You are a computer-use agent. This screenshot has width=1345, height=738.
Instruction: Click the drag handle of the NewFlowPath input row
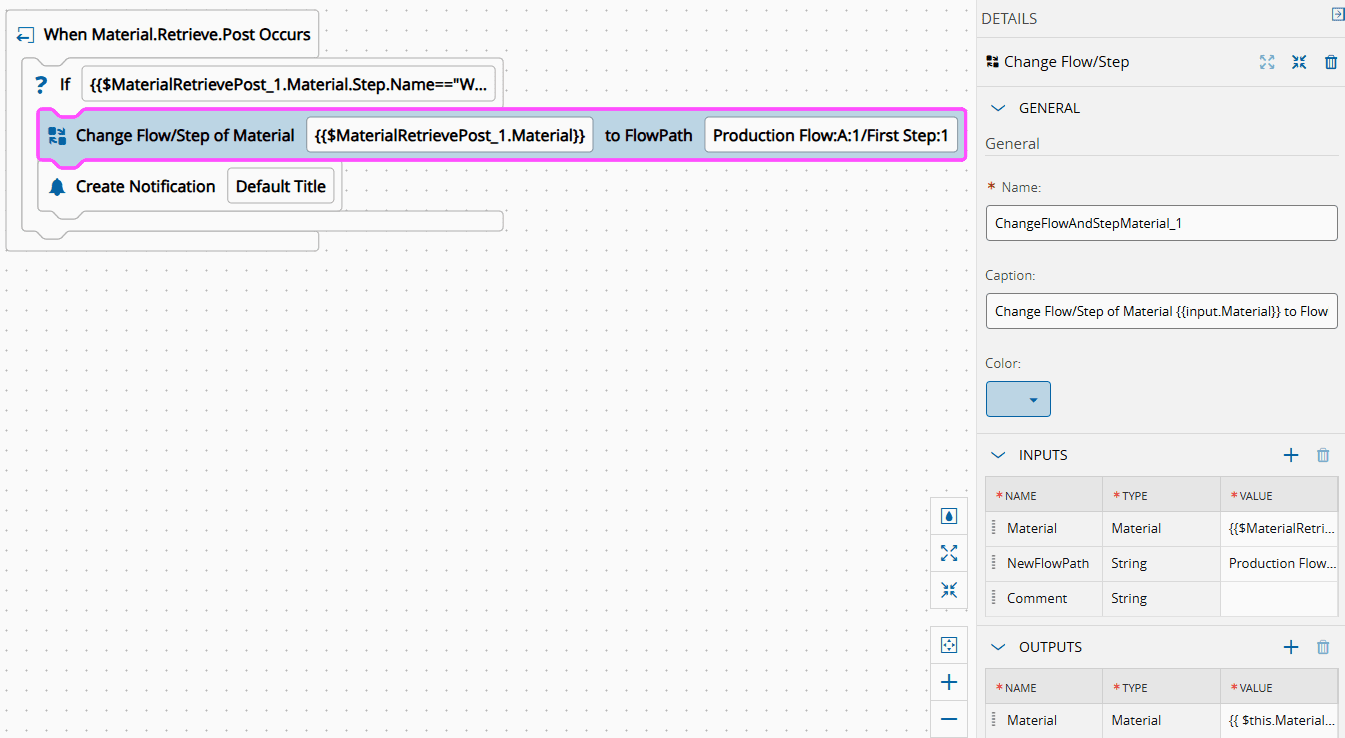994,563
